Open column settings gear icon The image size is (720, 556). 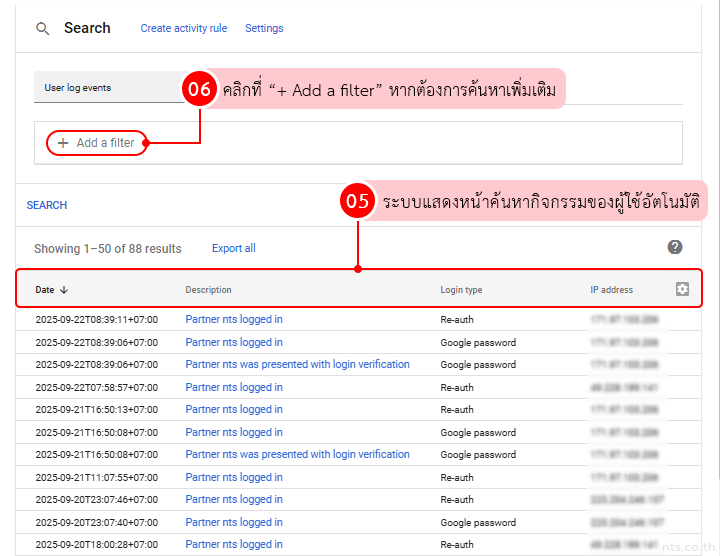682,289
